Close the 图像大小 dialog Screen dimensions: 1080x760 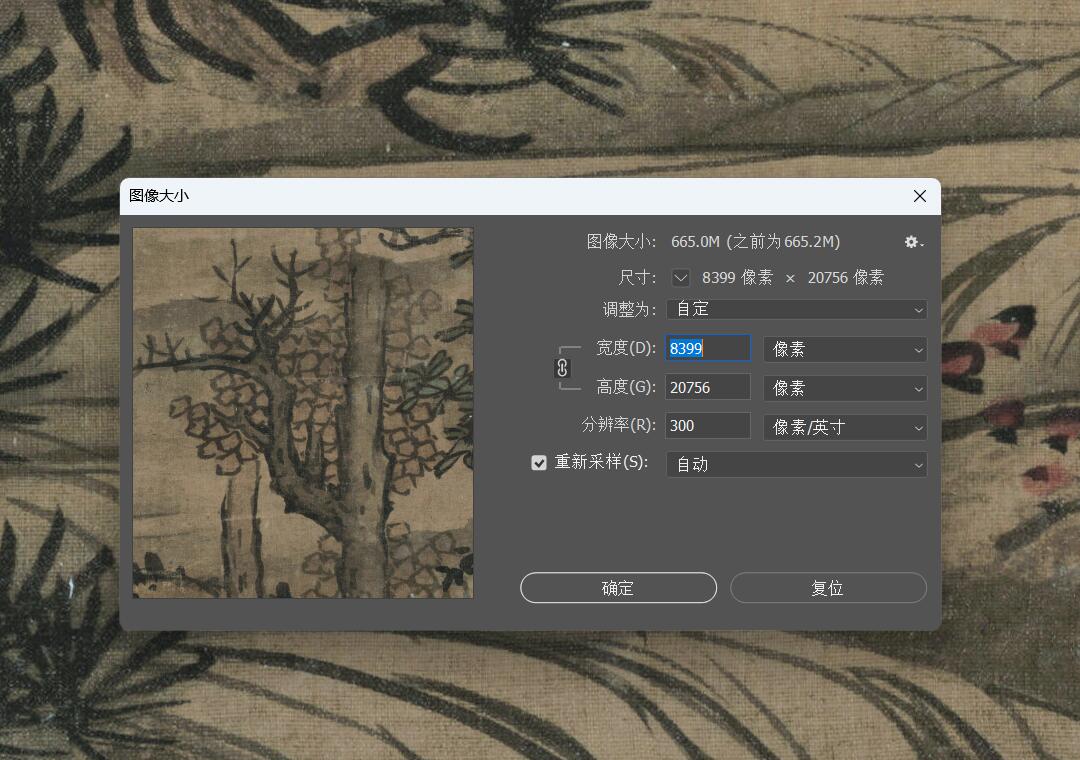coord(920,196)
